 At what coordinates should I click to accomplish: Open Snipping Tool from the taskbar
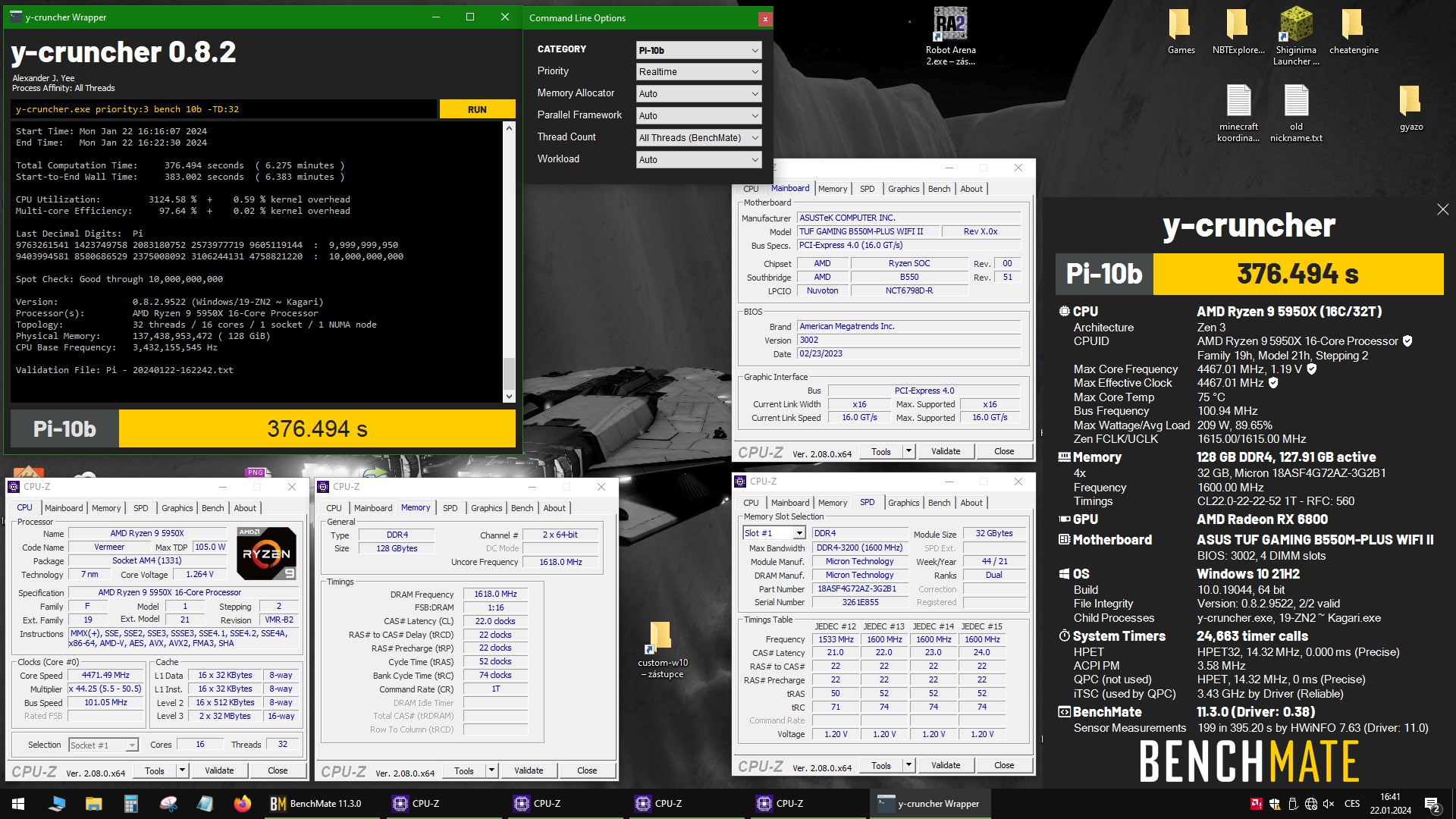pos(168,804)
